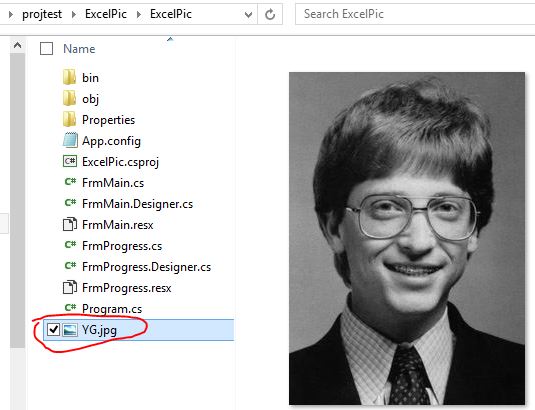This screenshot has height=410, width=535.
Task: Toggle the select-all checkbox beside Name
Action: click(46, 48)
